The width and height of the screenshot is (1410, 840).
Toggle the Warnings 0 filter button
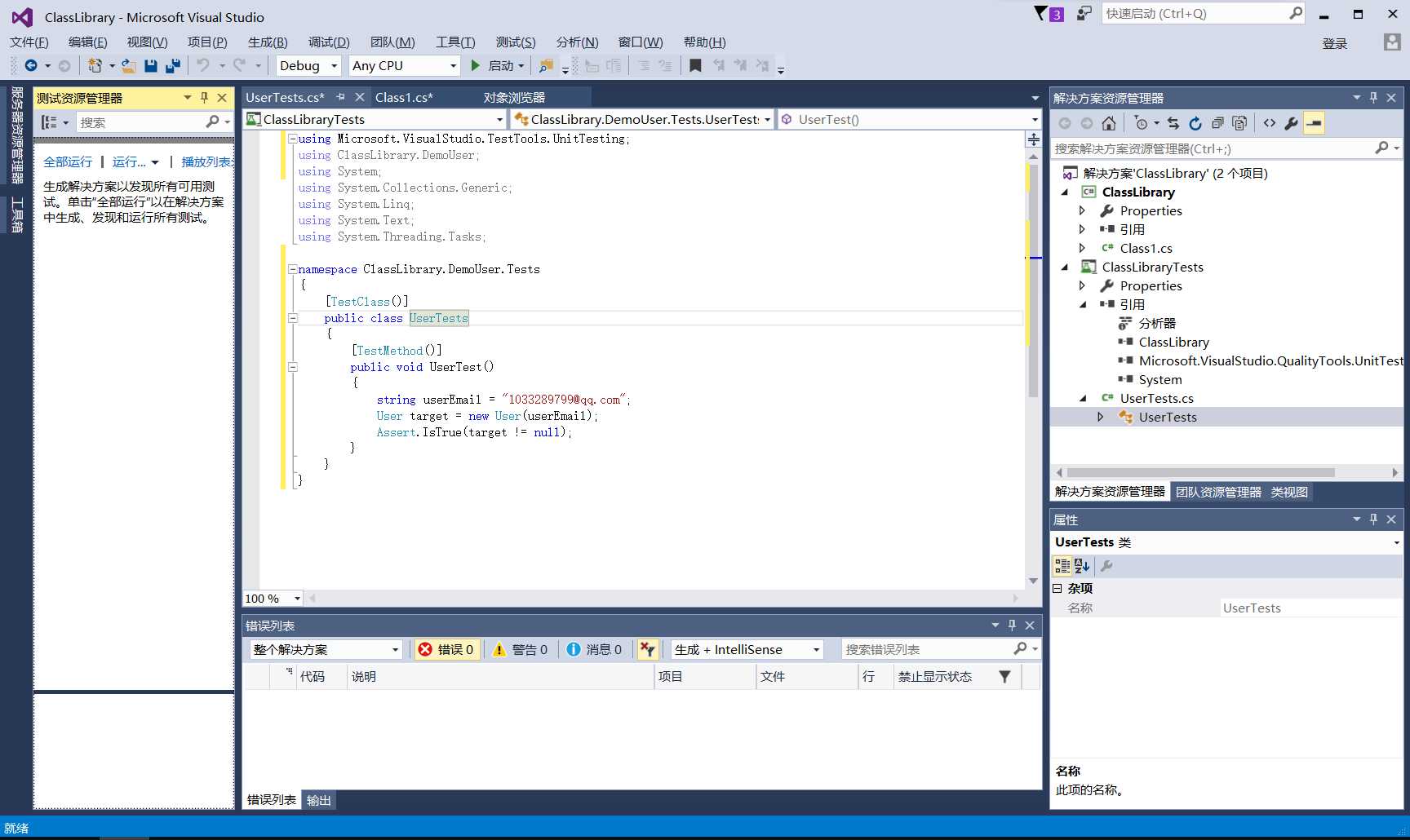coord(521,649)
